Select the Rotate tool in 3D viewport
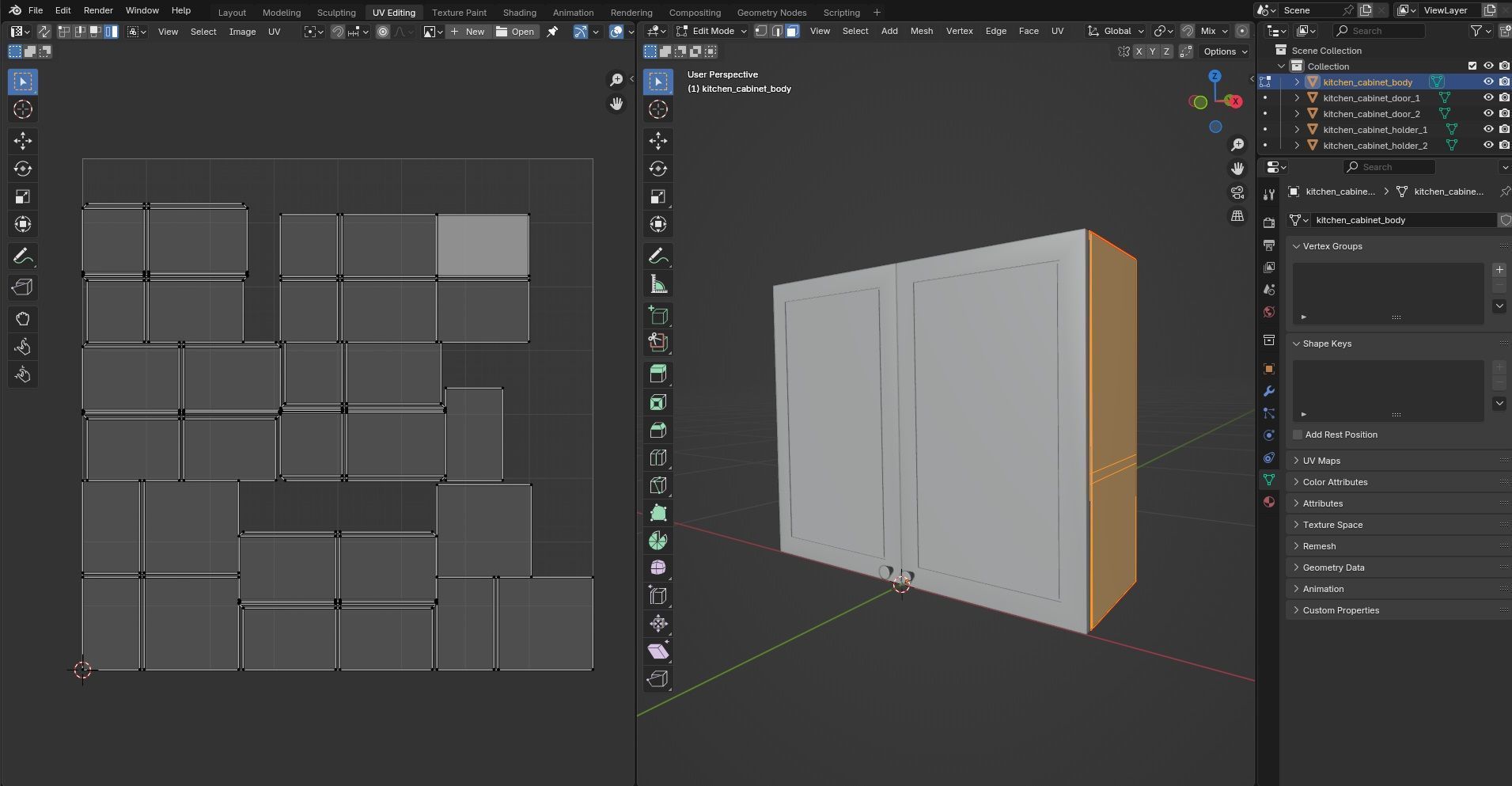 click(x=658, y=169)
